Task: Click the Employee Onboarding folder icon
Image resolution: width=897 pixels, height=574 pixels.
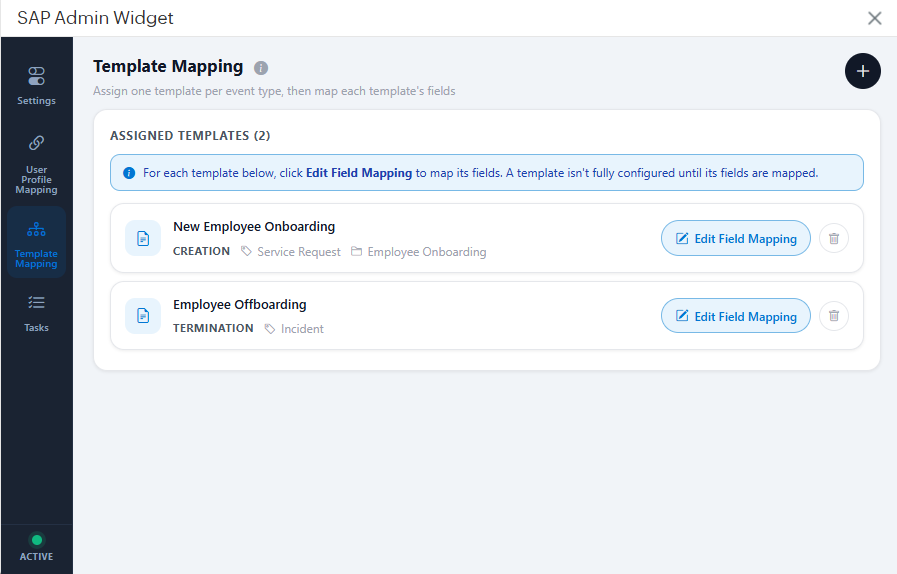Action: coord(356,251)
